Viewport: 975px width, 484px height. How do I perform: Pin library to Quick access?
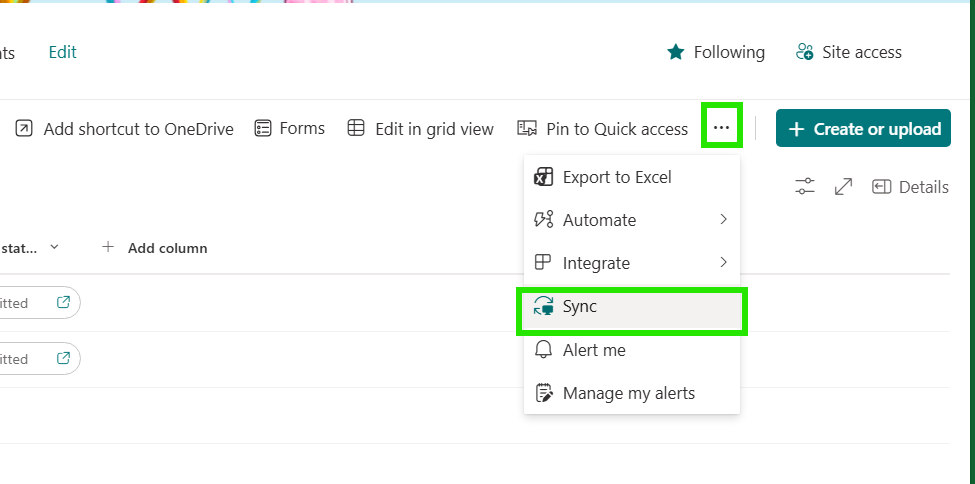click(602, 129)
